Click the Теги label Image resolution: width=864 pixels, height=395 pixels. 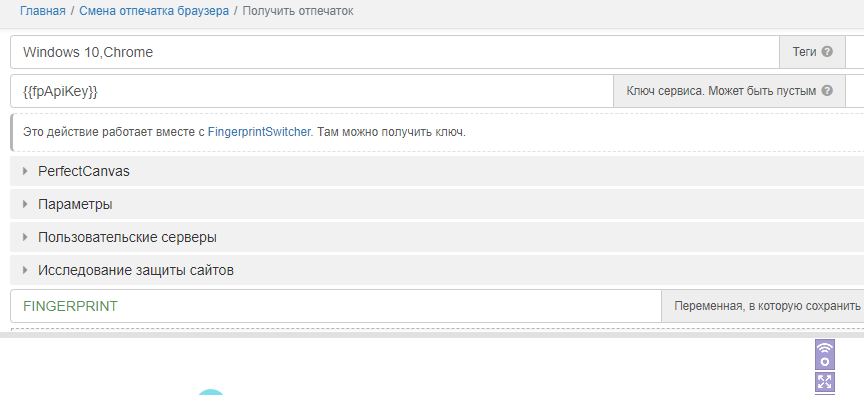pyautogui.click(x=804, y=52)
